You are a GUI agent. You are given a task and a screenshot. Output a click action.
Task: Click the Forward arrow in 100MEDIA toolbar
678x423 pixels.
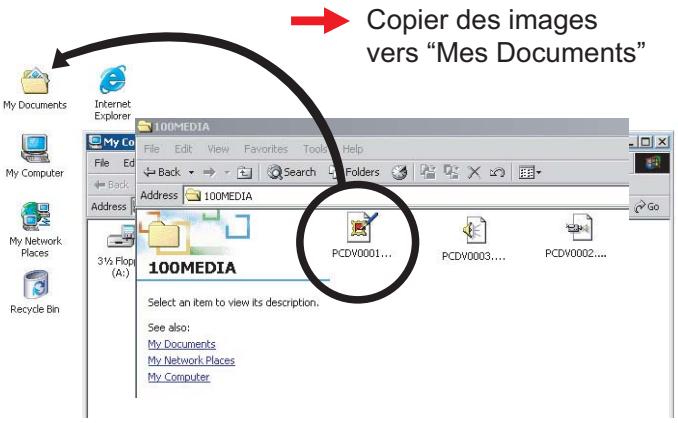209,173
